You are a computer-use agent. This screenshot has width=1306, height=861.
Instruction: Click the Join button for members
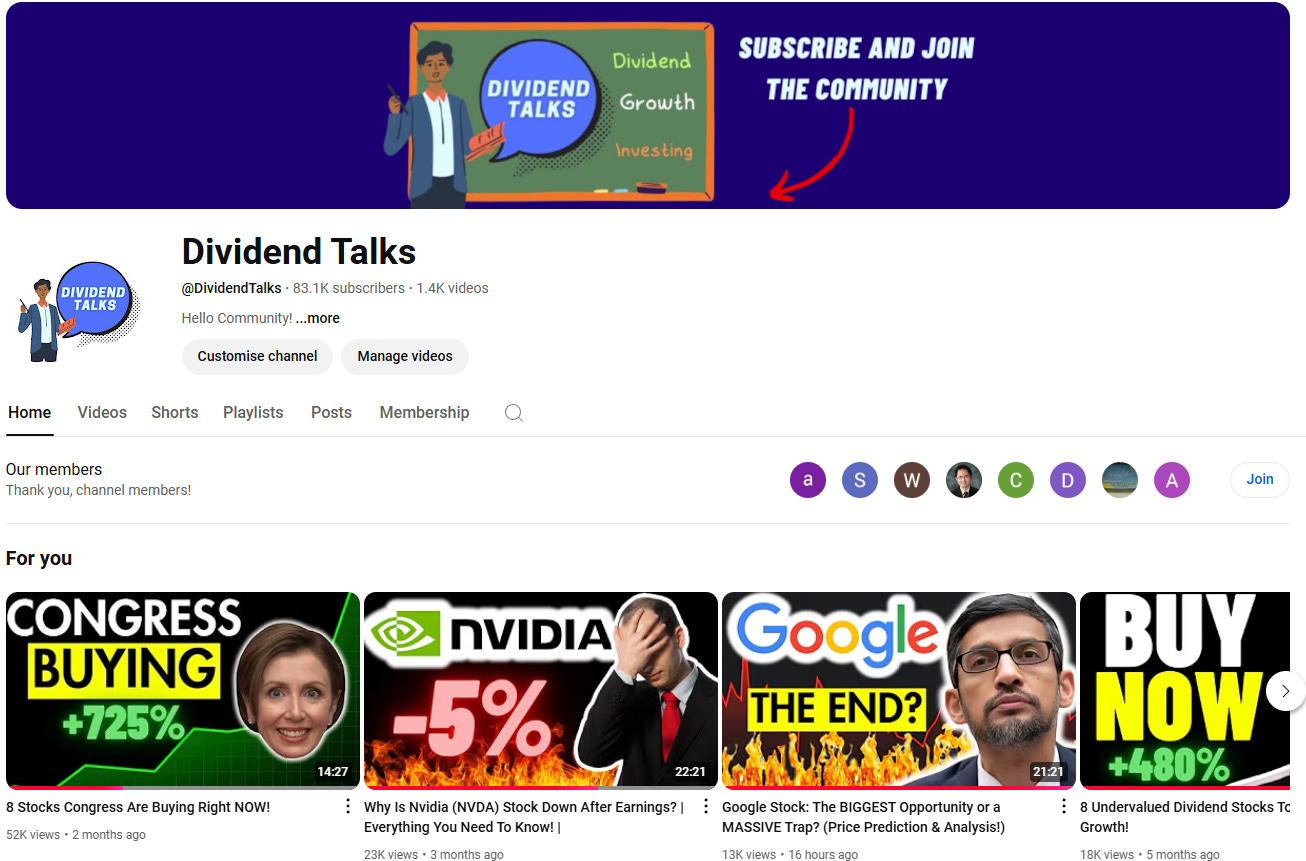[1259, 480]
